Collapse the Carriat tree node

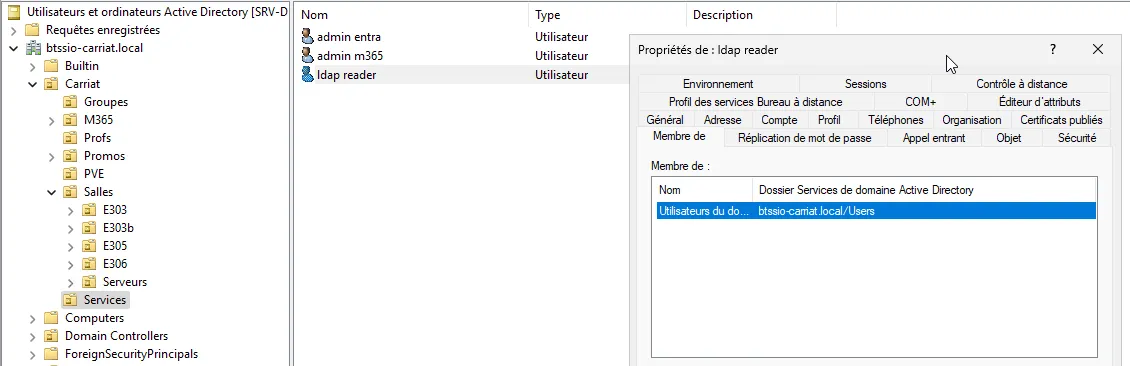click(32, 84)
